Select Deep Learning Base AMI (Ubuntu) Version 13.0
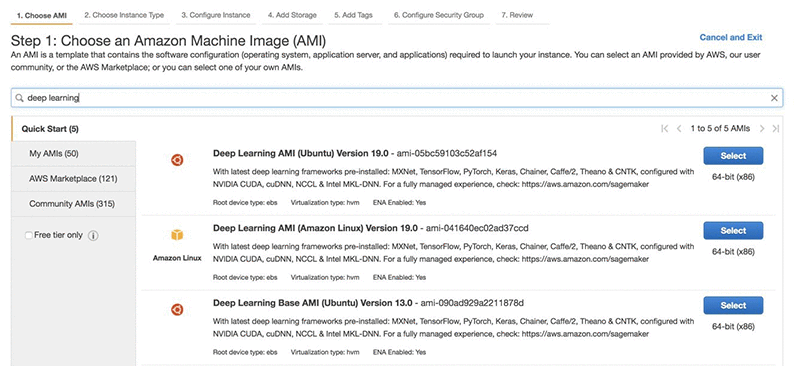This screenshot has width=800, height=366. (x=733, y=305)
